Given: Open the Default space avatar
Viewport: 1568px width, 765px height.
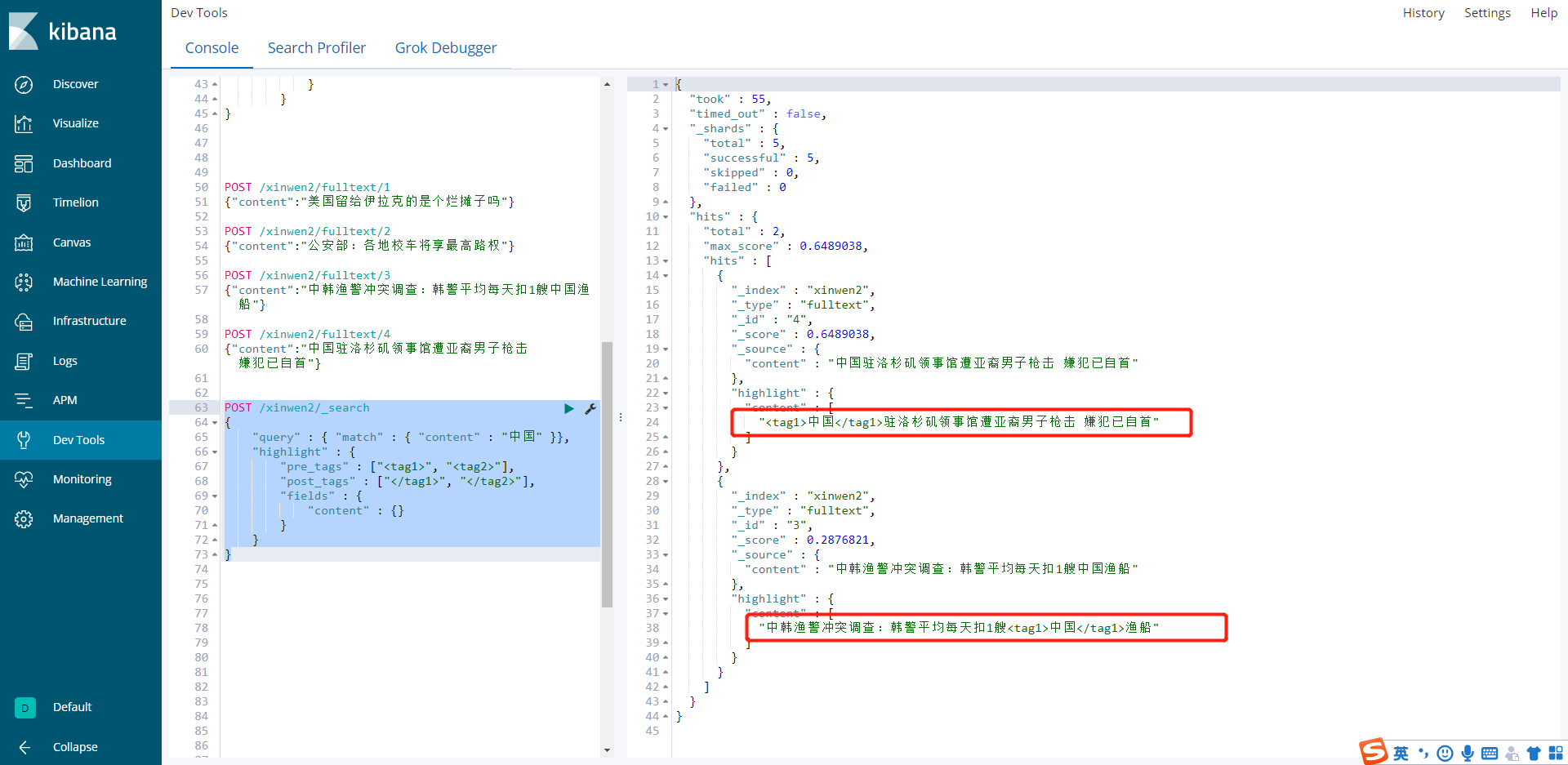Looking at the screenshot, I should pyautogui.click(x=24, y=708).
